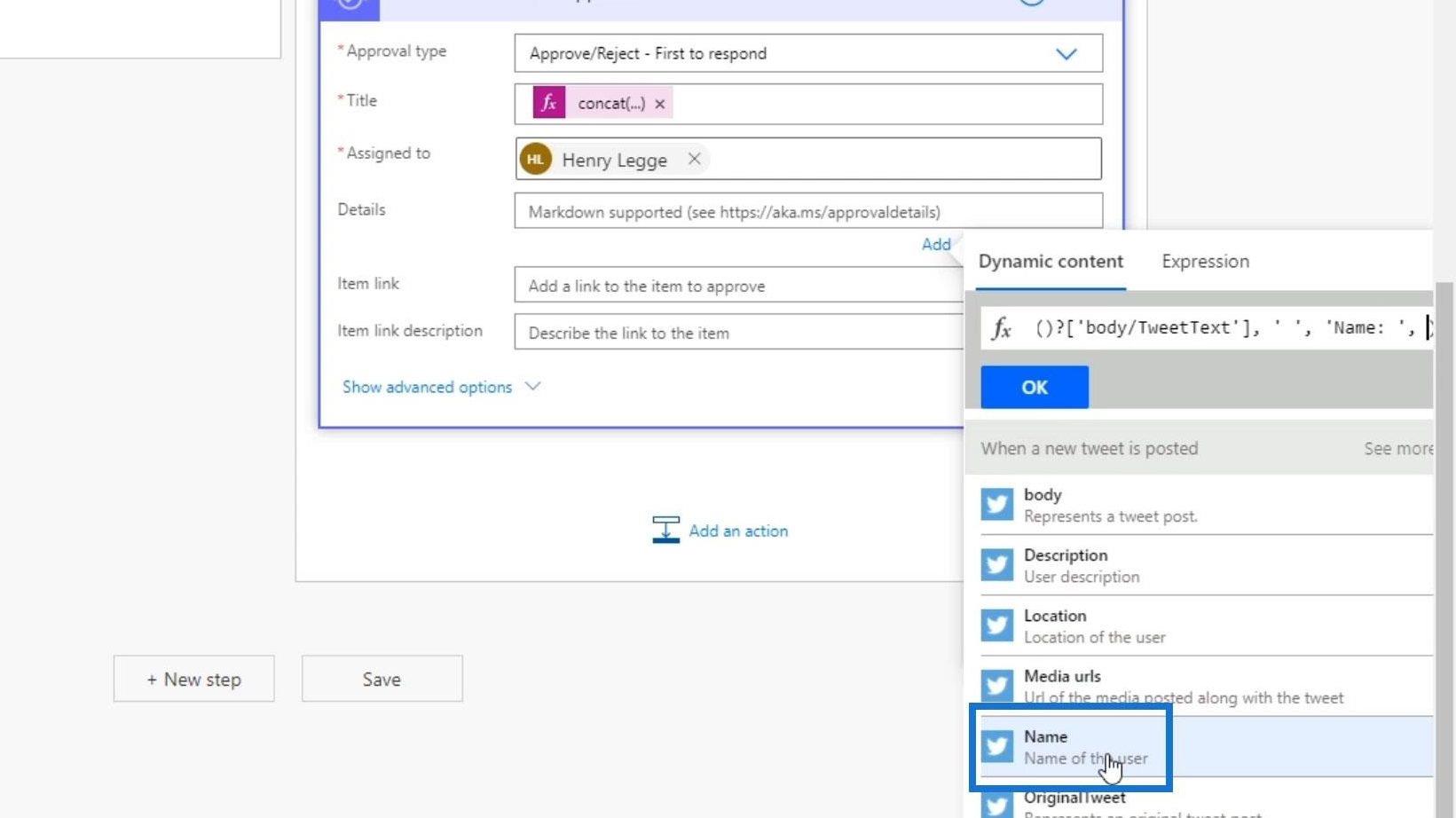This screenshot has height=818, width=1456.
Task: Select the body dynamic content item
Action: tap(1207, 505)
